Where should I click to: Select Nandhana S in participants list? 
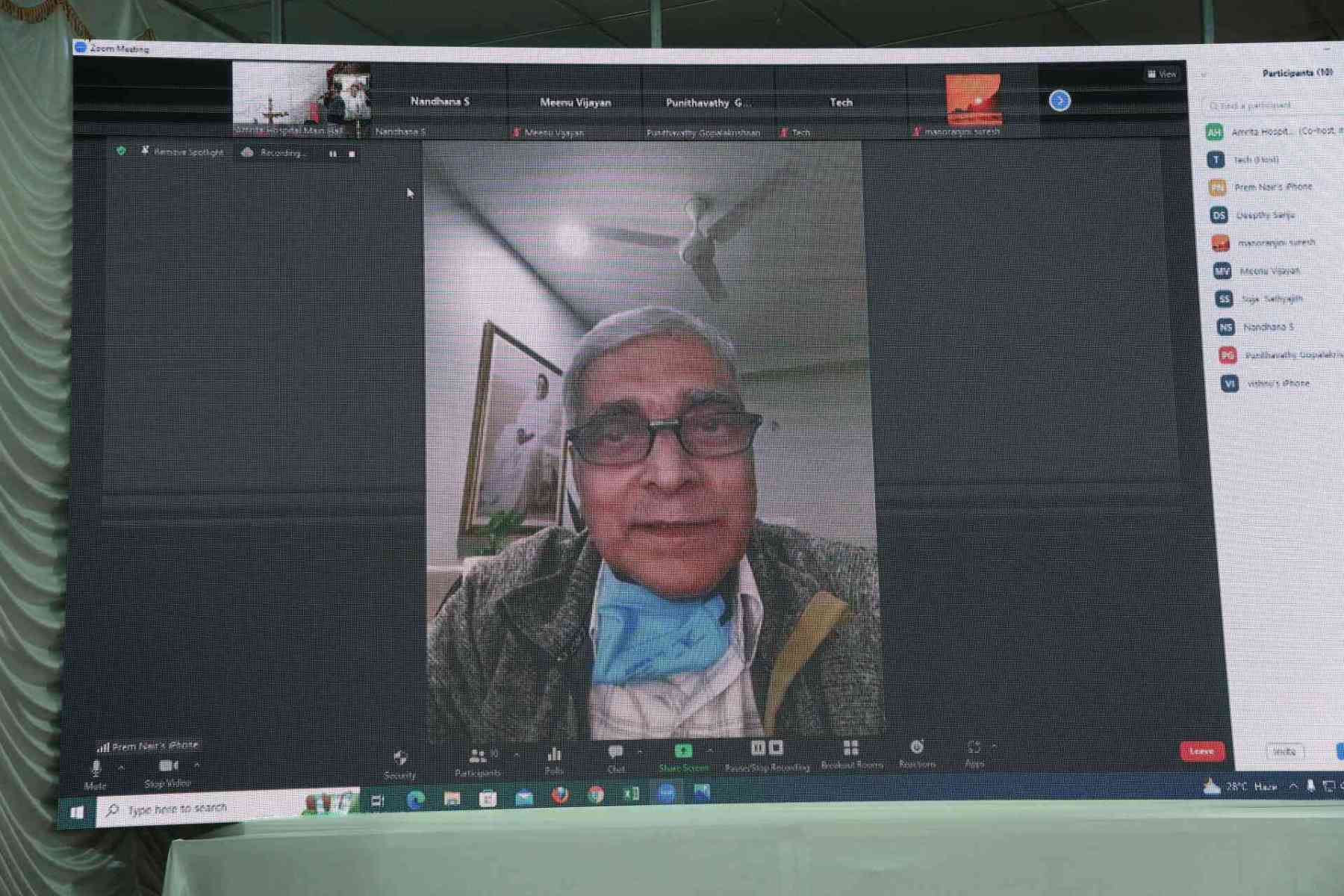click(1280, 327)
